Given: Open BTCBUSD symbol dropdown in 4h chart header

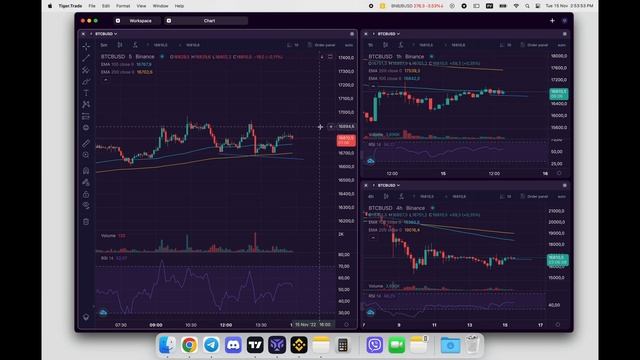Looking at the screenshot, I should 389,185.
